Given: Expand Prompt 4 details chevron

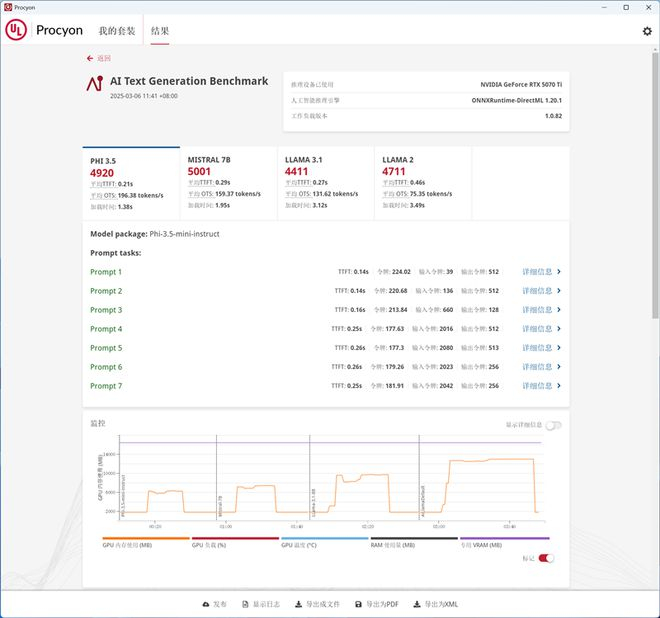Looking at the screenshot, I should (x=558, y=329).
